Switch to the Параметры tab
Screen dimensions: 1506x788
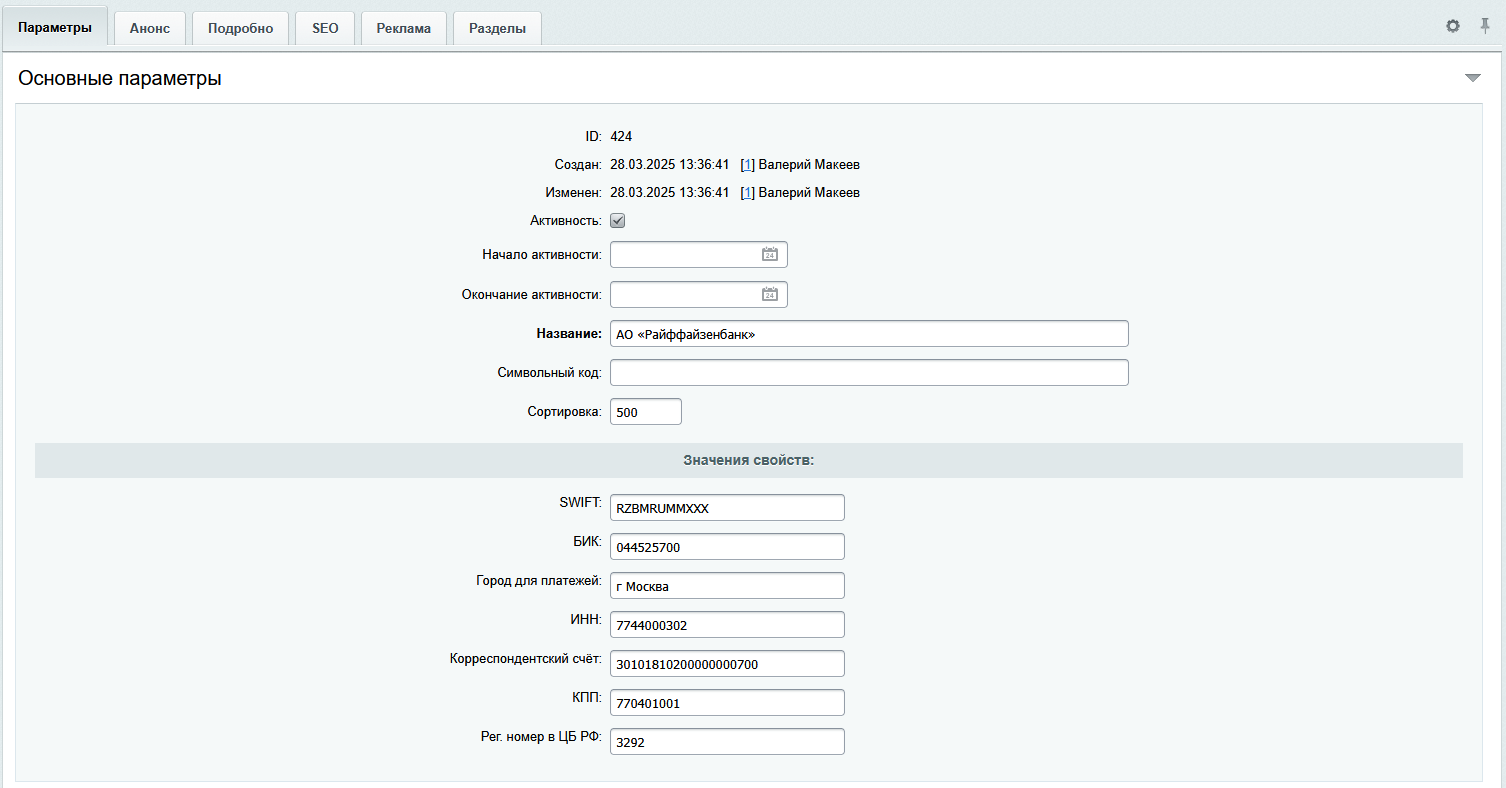(55, 28)
